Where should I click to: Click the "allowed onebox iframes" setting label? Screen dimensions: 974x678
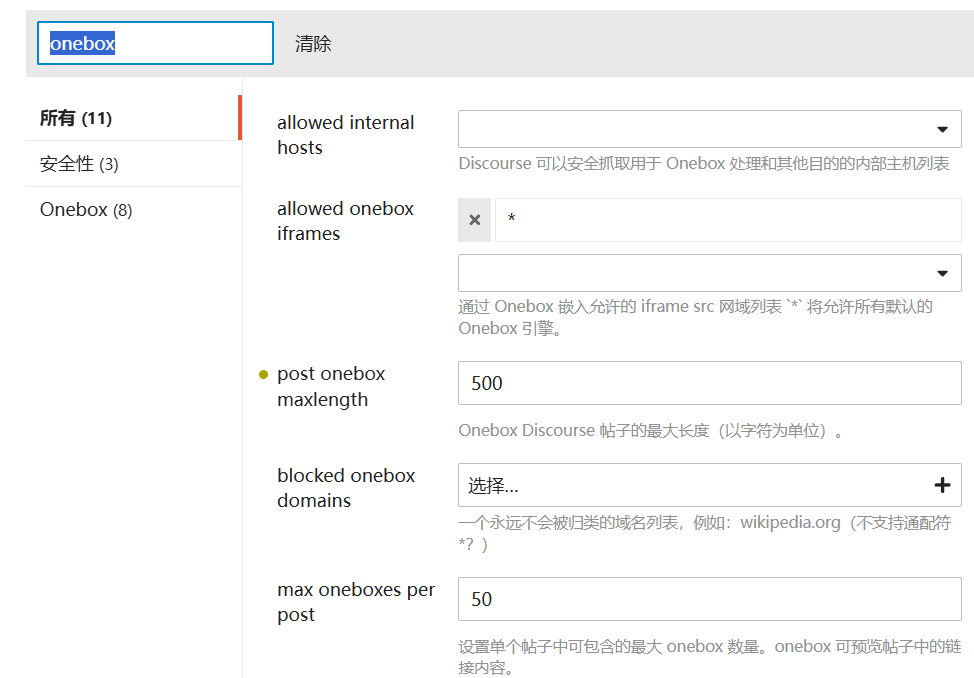tap(345, 220)
